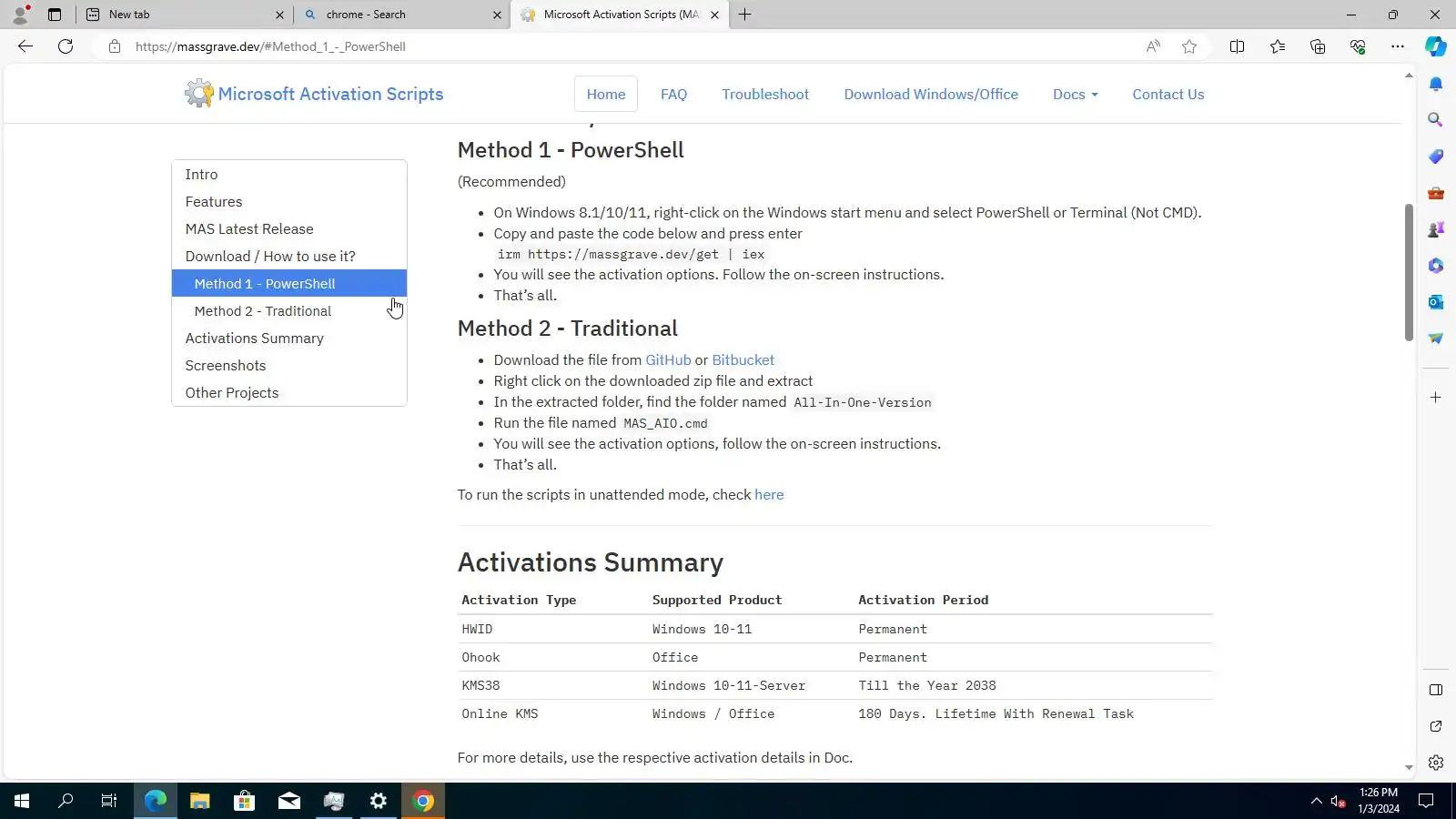Open Google Chrome from the taskbar
This screenshot has width=1456, height=819.
tap(423, 801)
